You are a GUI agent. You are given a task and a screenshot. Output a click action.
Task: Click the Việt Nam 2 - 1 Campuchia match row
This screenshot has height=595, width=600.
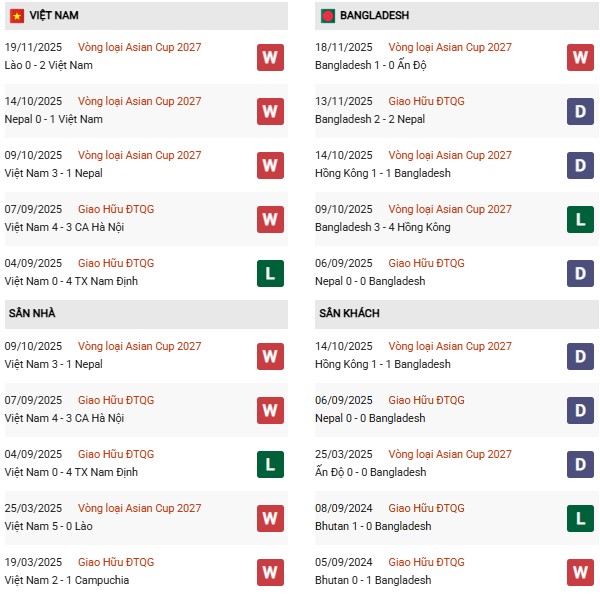[66, 580]
